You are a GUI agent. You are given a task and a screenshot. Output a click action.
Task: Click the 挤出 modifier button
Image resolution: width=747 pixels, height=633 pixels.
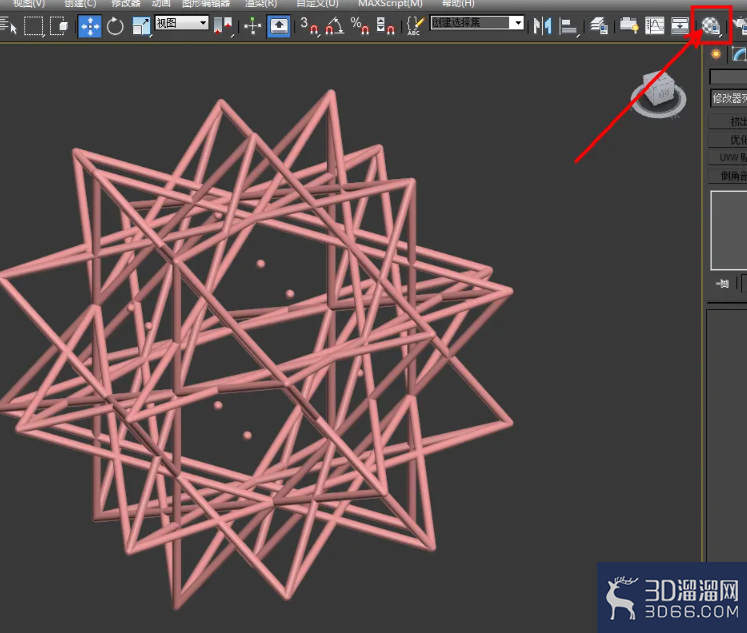[728, 121]
